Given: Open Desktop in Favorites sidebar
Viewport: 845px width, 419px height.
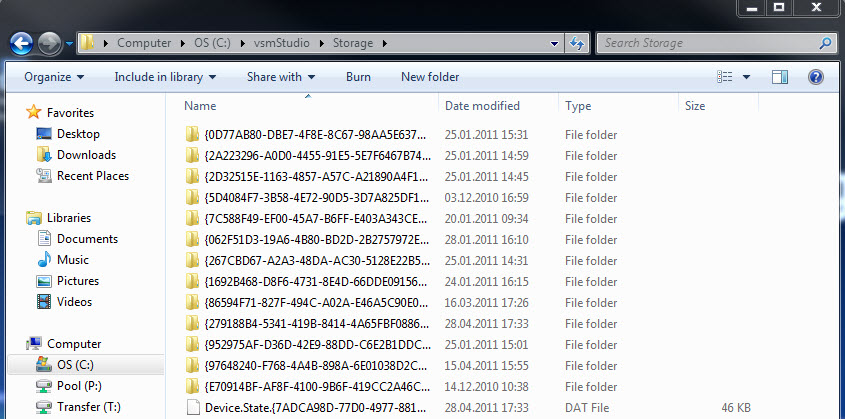Looking at the screenshot, I should pyautogui.click(x=78, y=134).
